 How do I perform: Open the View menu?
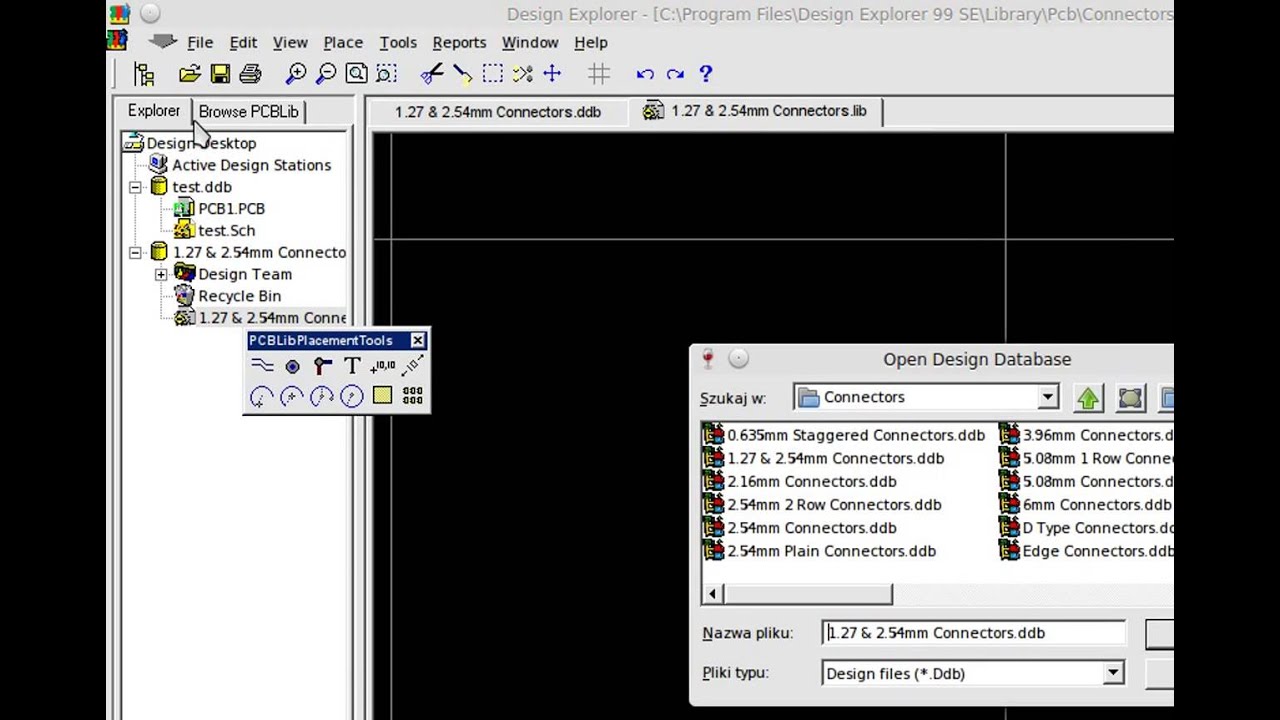[x=290, y=42]
